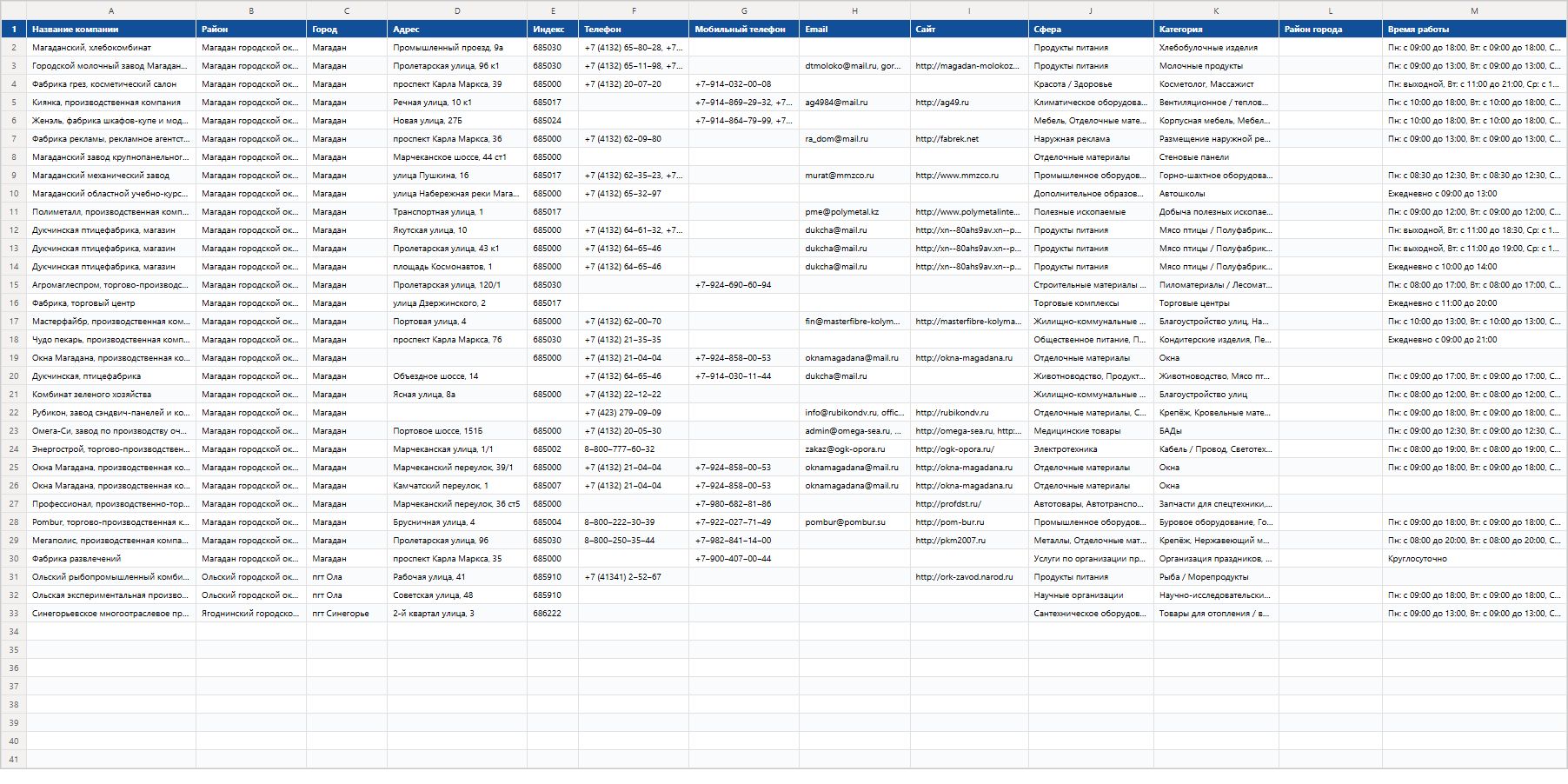Viewport: 1568px width, 784px height.
Task: Click the email cell starting 'dtmoloko@mail.ru'
Action: click(x=854, y=66)
